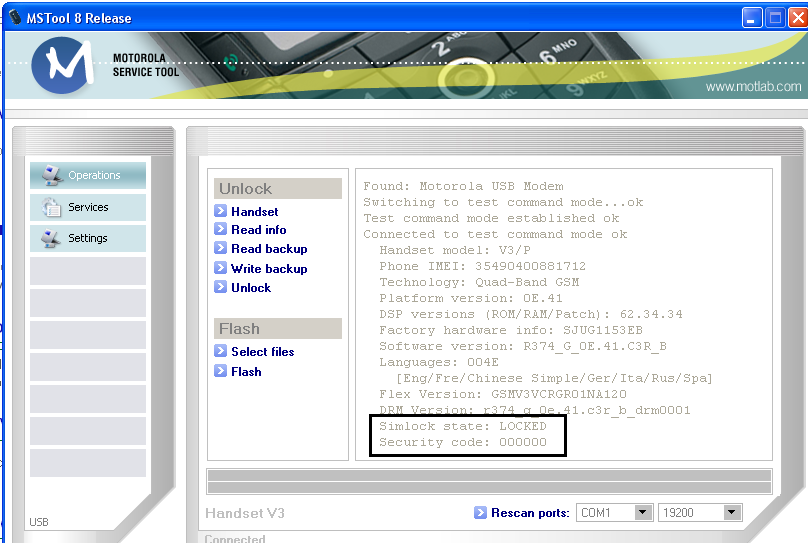
Task: Click the 'Found: Motorola USB Modem' line
Action: tap(463, 186)
